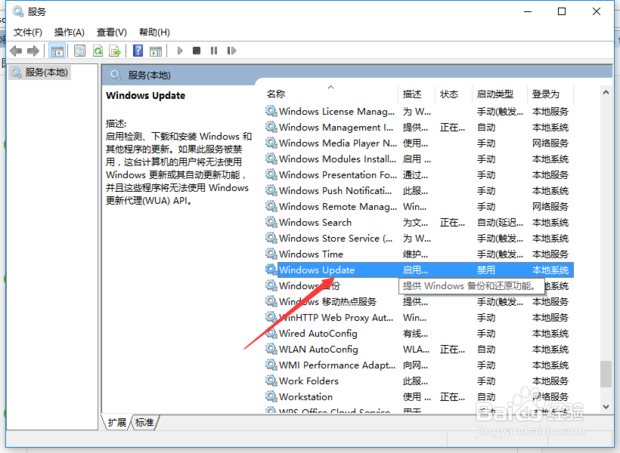Click the Restart Service icon
Viewport: 620px width, 453px height.
(231, 51)
